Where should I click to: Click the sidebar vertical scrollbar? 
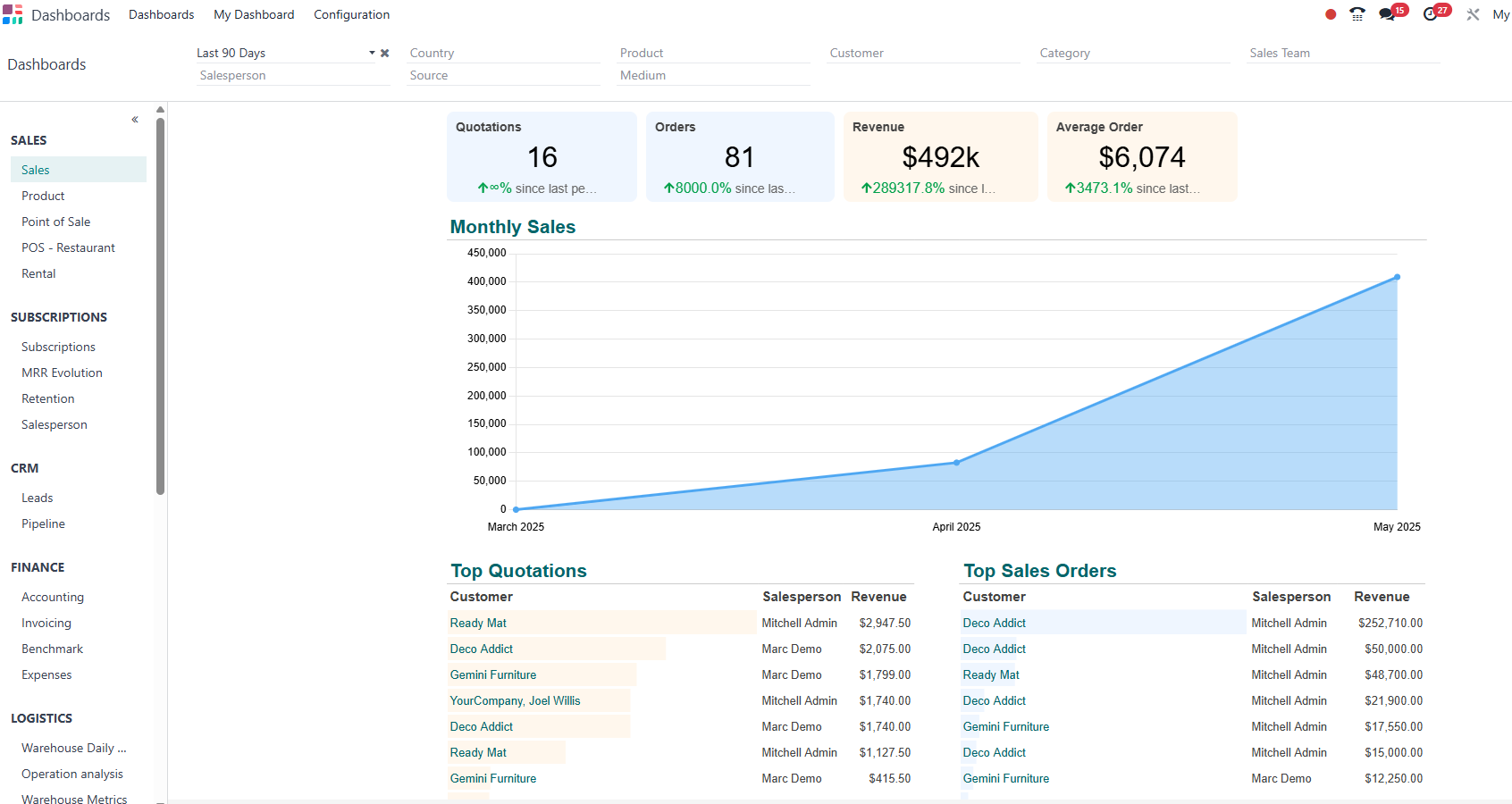[160, 304]
